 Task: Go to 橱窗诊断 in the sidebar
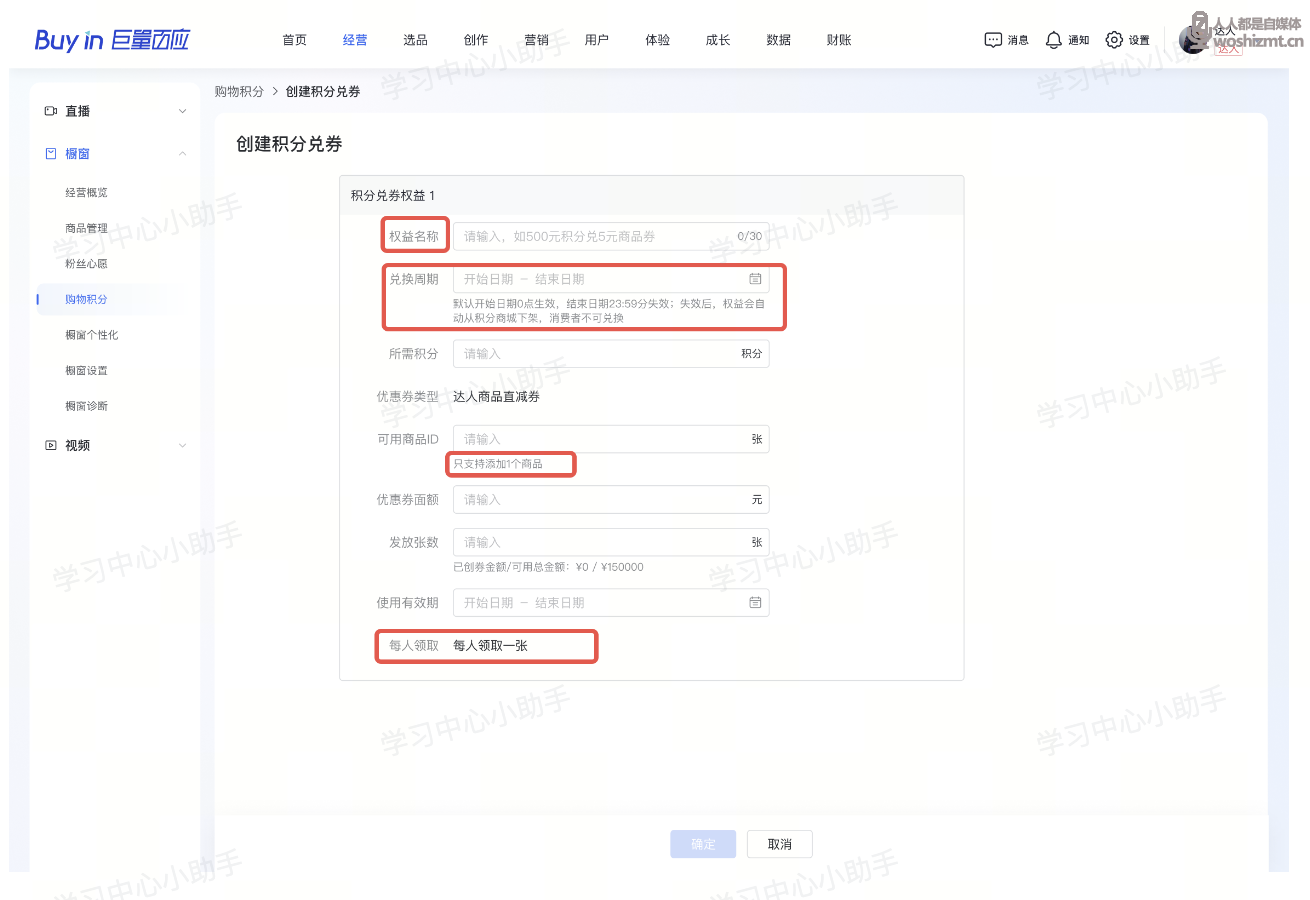tap(86, 406)
